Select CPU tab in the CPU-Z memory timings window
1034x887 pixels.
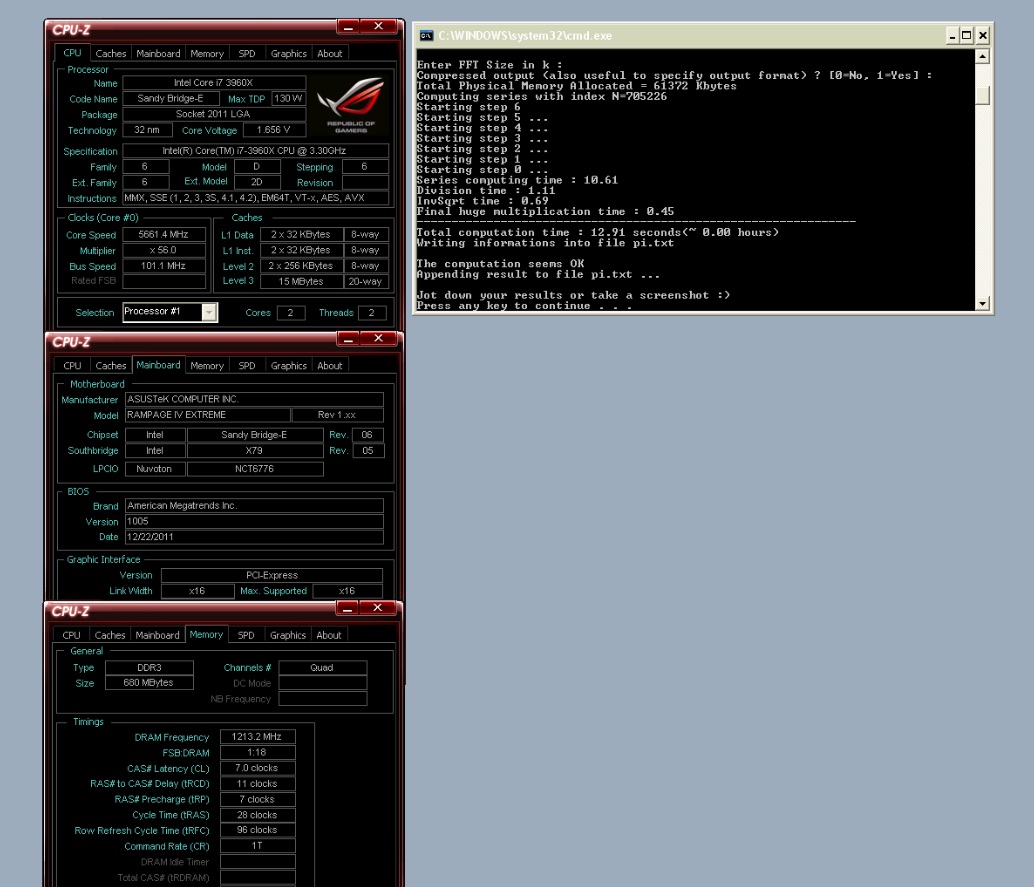[71, 635]
